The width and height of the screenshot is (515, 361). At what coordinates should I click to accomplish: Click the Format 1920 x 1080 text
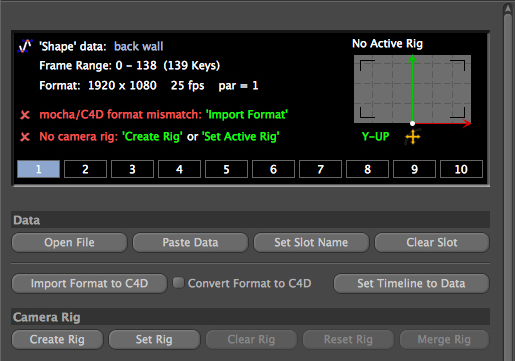coord(98,86)
